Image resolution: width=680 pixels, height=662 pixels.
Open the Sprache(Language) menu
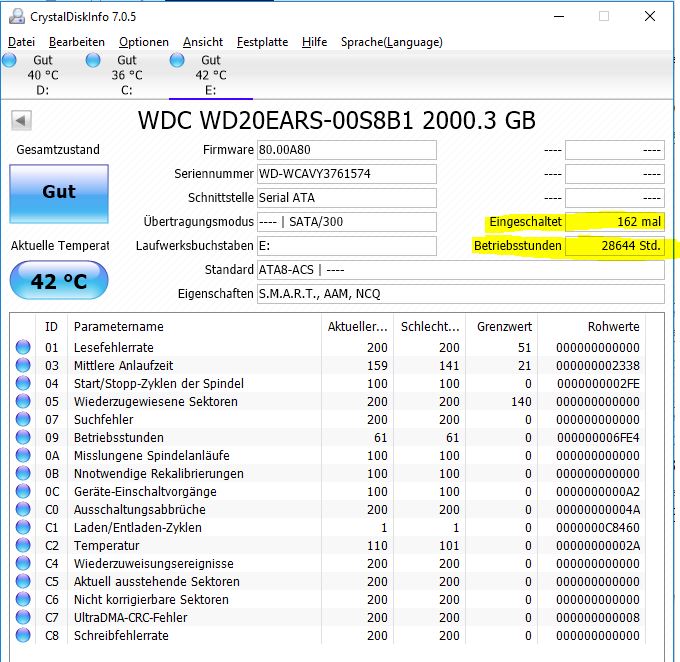pos(392,42)
